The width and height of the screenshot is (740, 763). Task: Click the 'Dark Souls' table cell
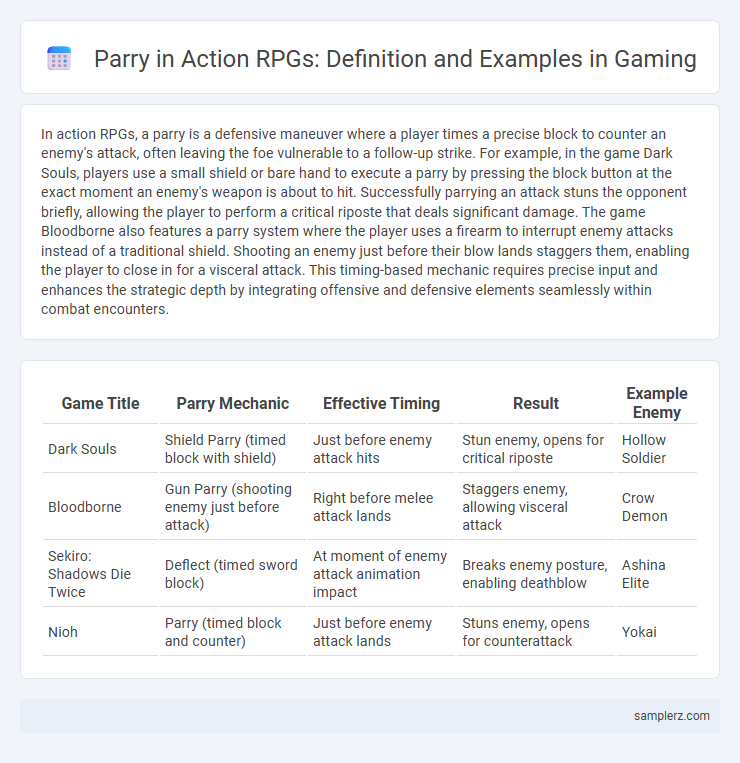[x=101, y=449]
